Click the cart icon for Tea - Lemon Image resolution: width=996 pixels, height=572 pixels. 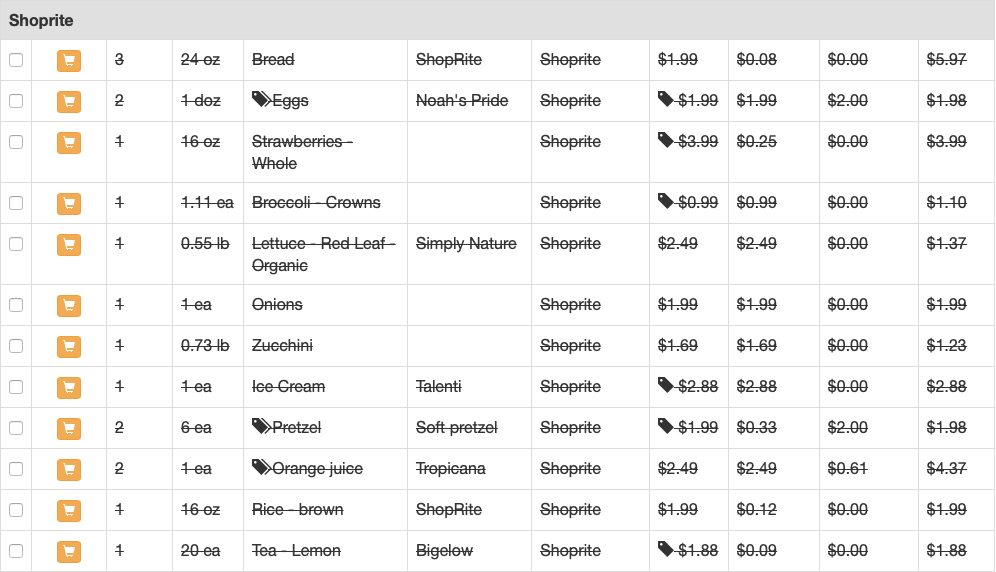coord(69,551)
